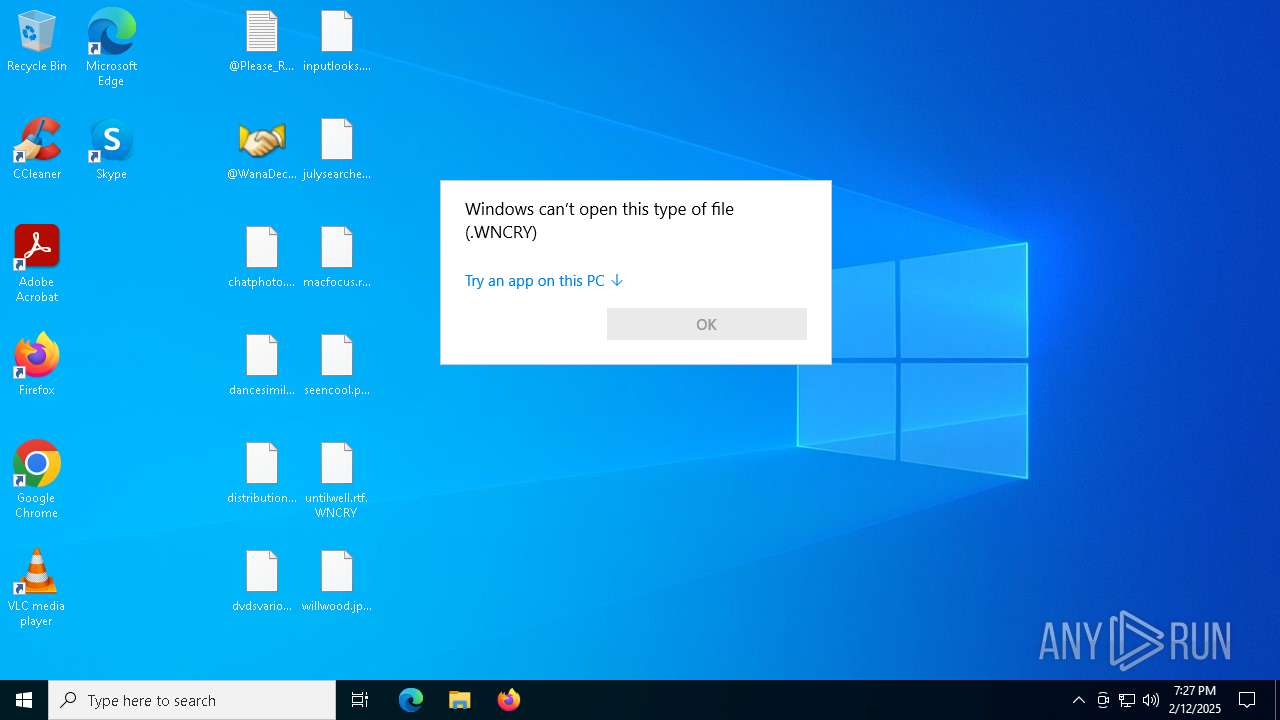Select the seencool.p file icon
This screenshot has width=1280, height=720.
pos(337,365)
